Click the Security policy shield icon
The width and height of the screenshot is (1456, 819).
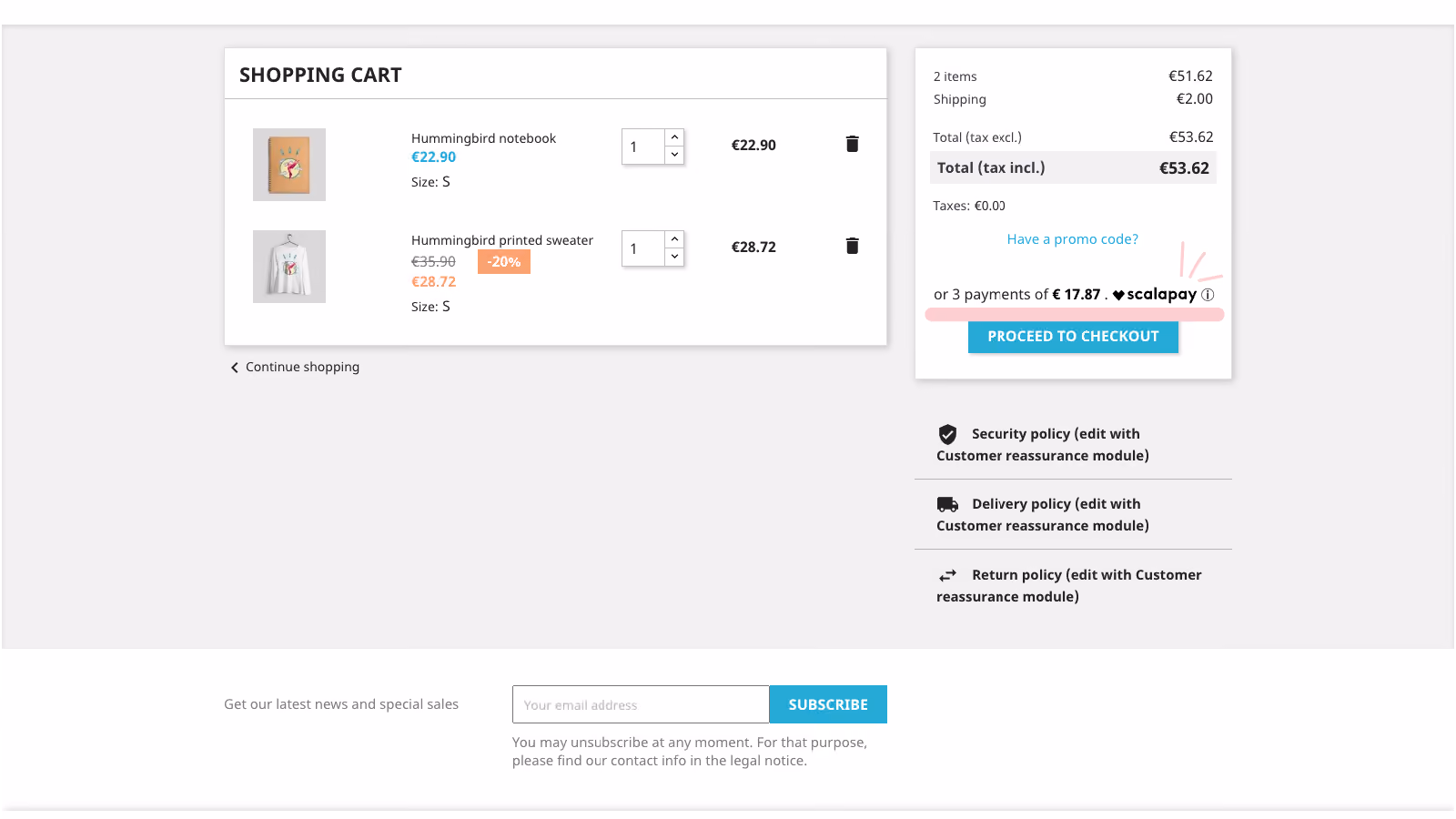pos(947,434)
